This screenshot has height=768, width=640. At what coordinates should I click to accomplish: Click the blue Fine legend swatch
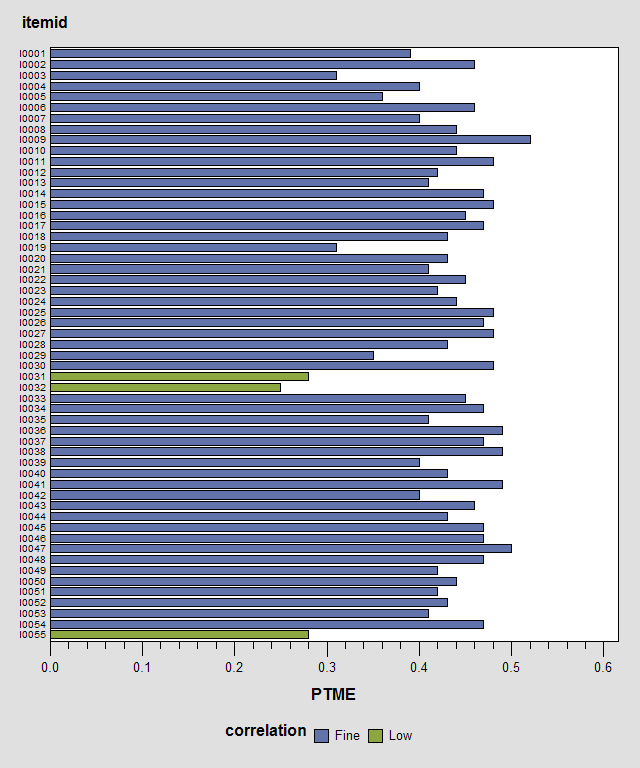point(321,736)
